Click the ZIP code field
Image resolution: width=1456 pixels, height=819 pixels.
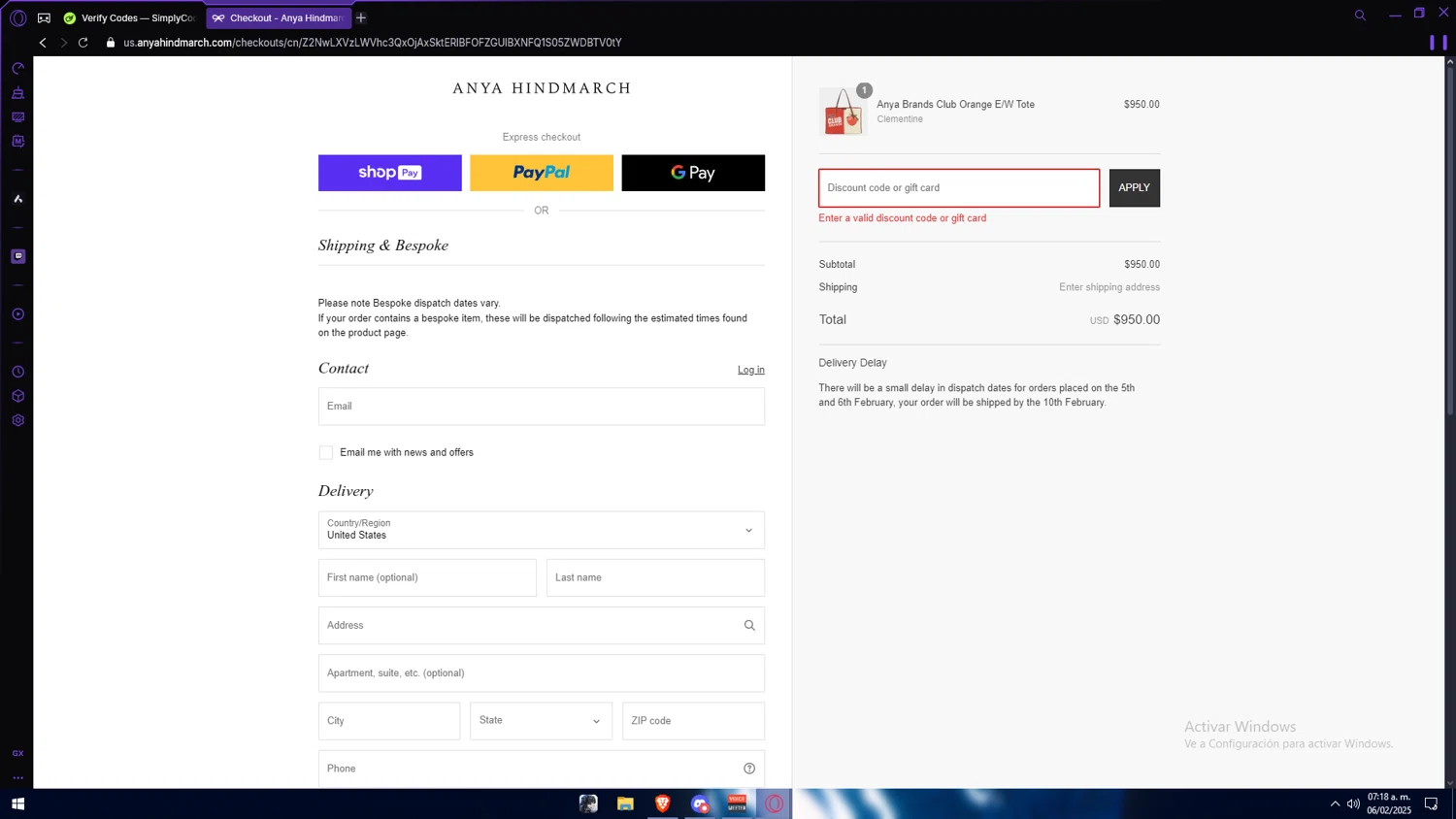pyautogui.click(x=693, y=721)
